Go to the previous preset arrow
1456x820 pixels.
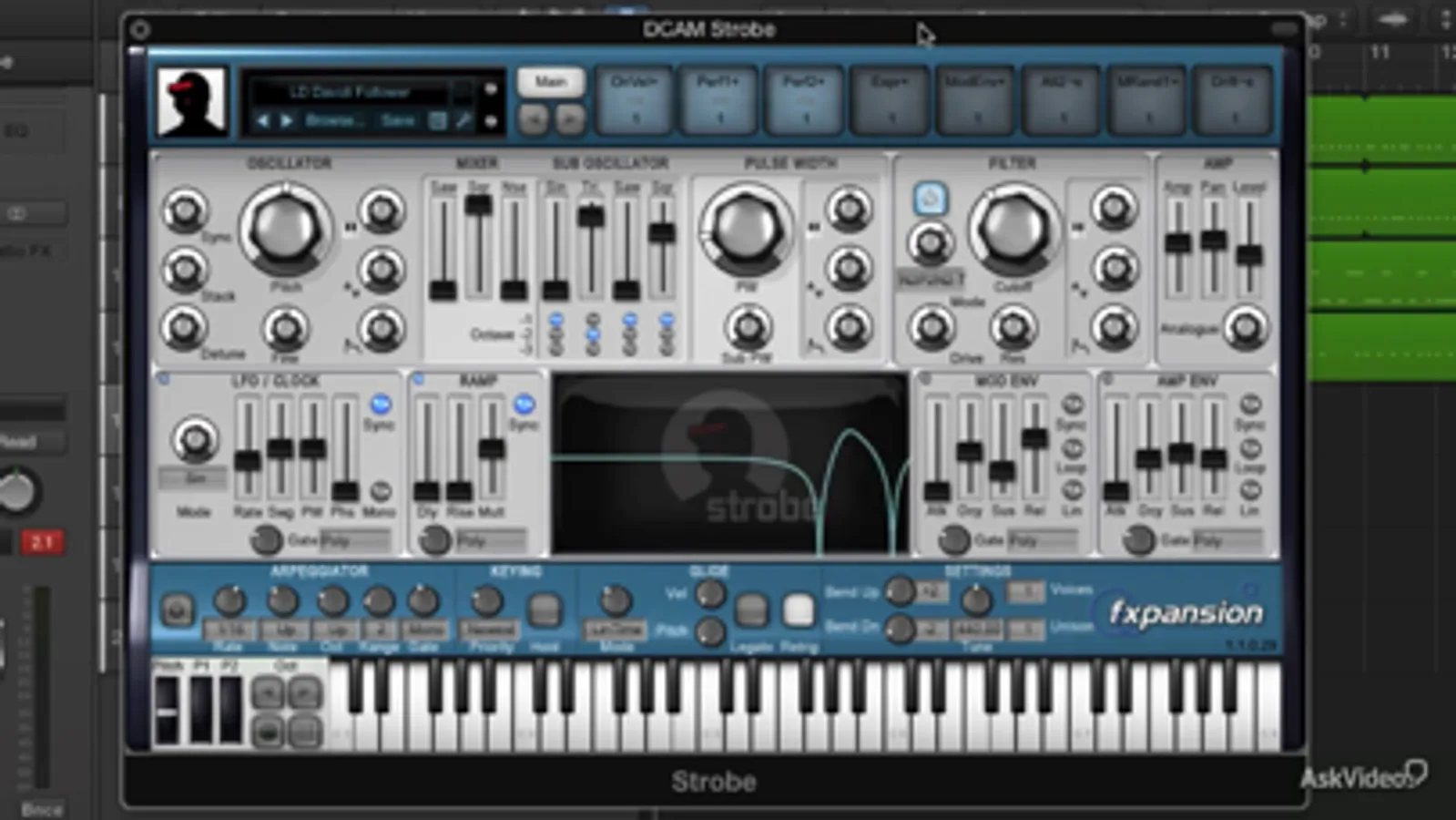[262, 120]
